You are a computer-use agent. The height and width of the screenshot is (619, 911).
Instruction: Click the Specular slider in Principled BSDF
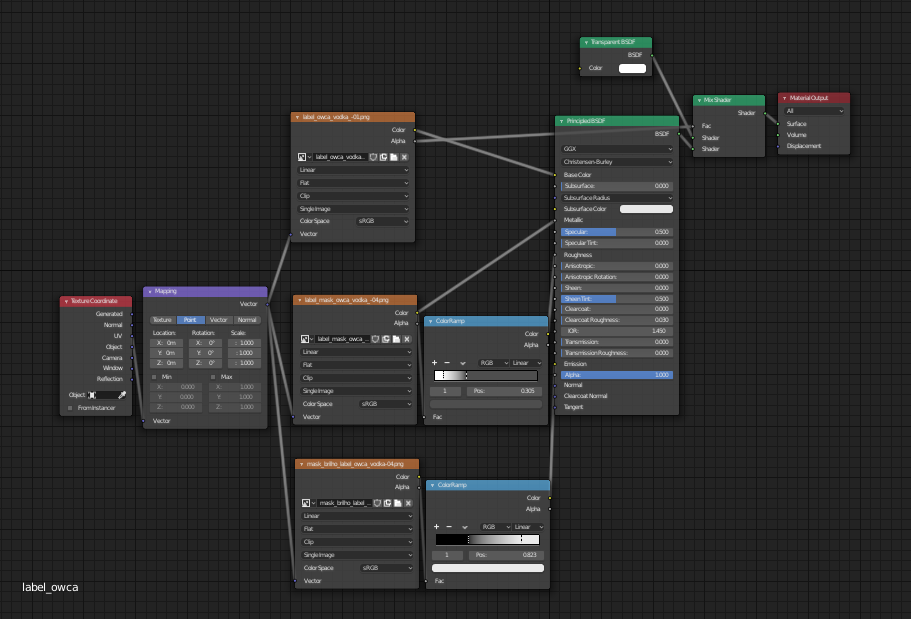pos(617,231)
